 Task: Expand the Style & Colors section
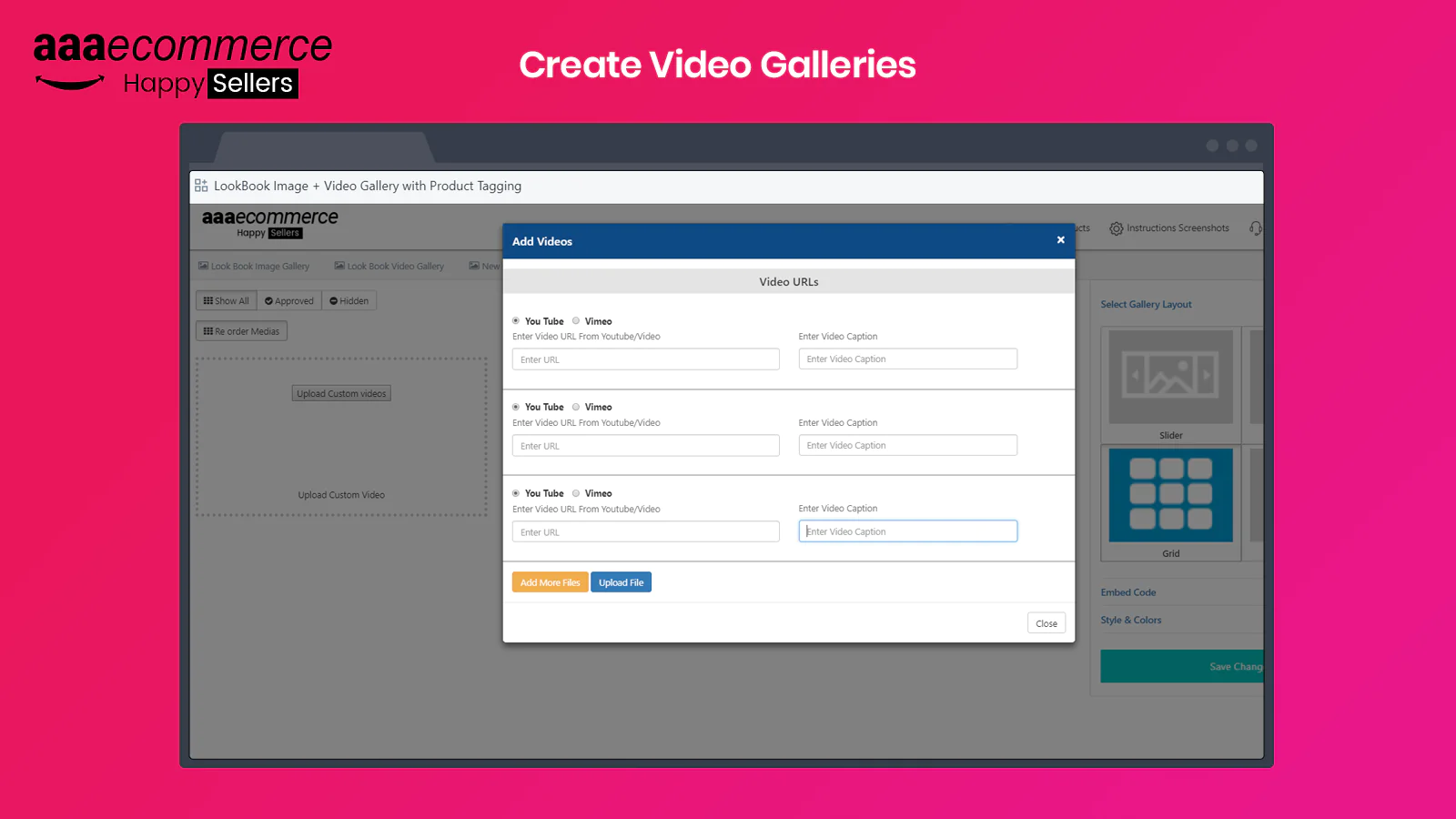(1131, 621)
